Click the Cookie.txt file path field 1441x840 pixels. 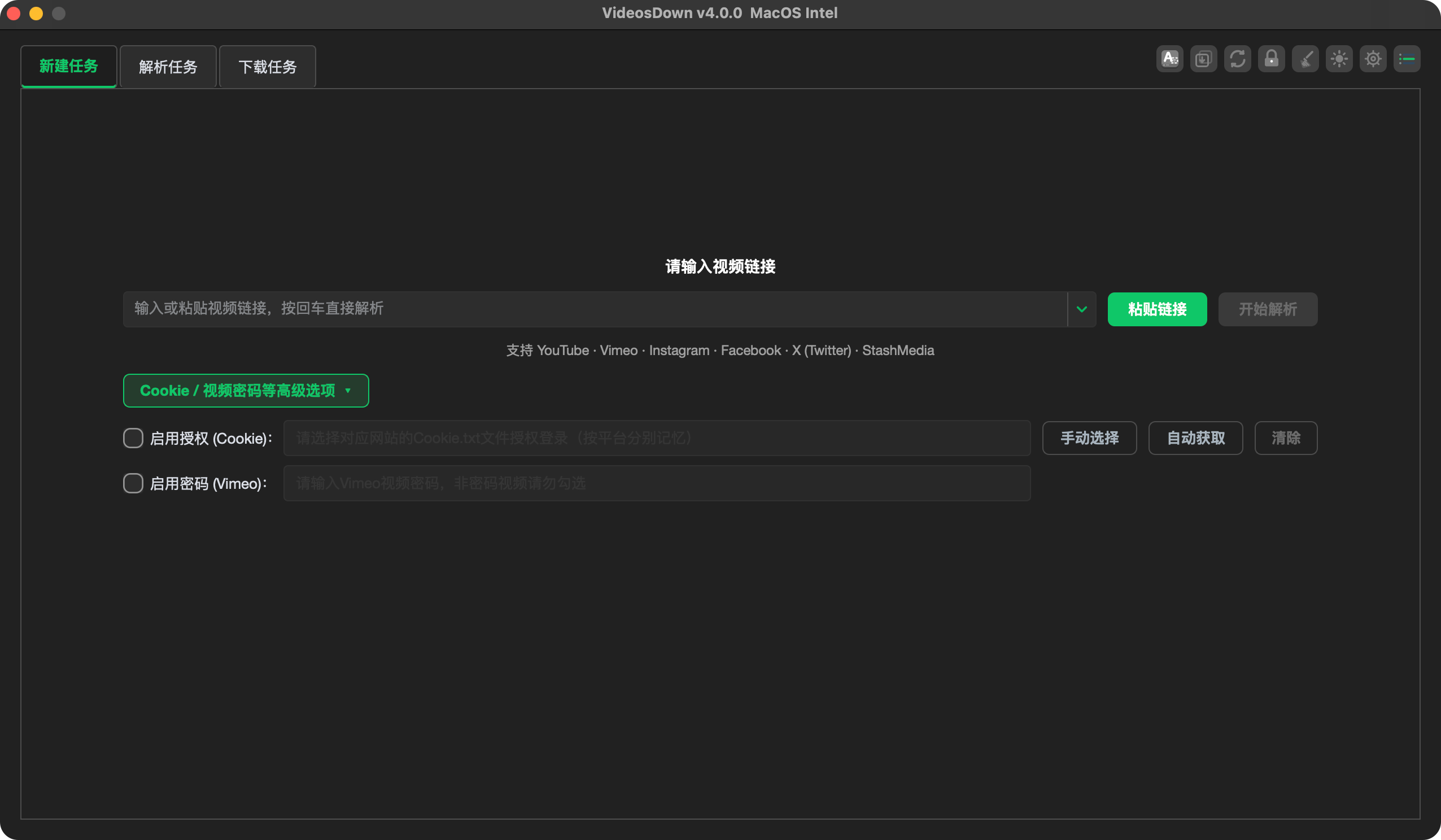pyautogui.click(x=657, y=438)
